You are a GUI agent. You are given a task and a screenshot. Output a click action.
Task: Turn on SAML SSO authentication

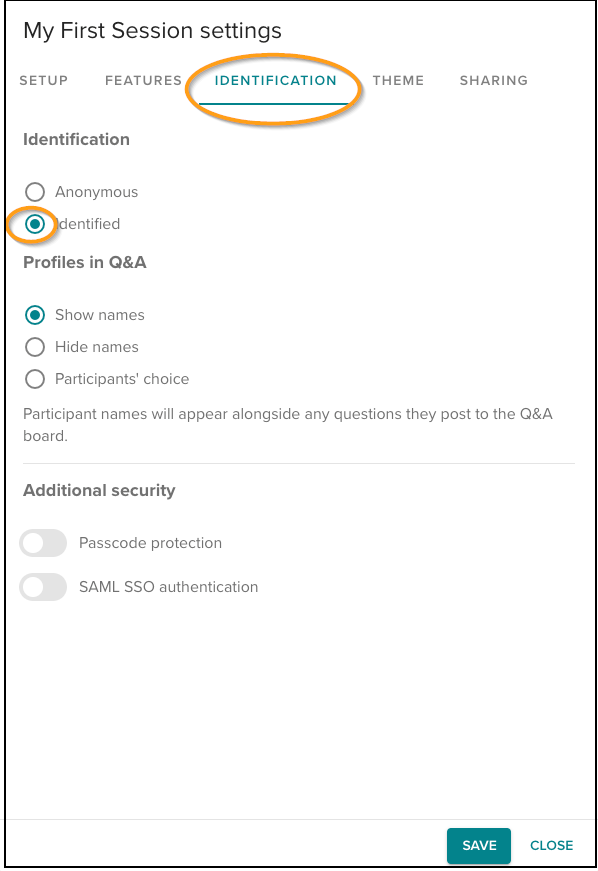(43, 587)
